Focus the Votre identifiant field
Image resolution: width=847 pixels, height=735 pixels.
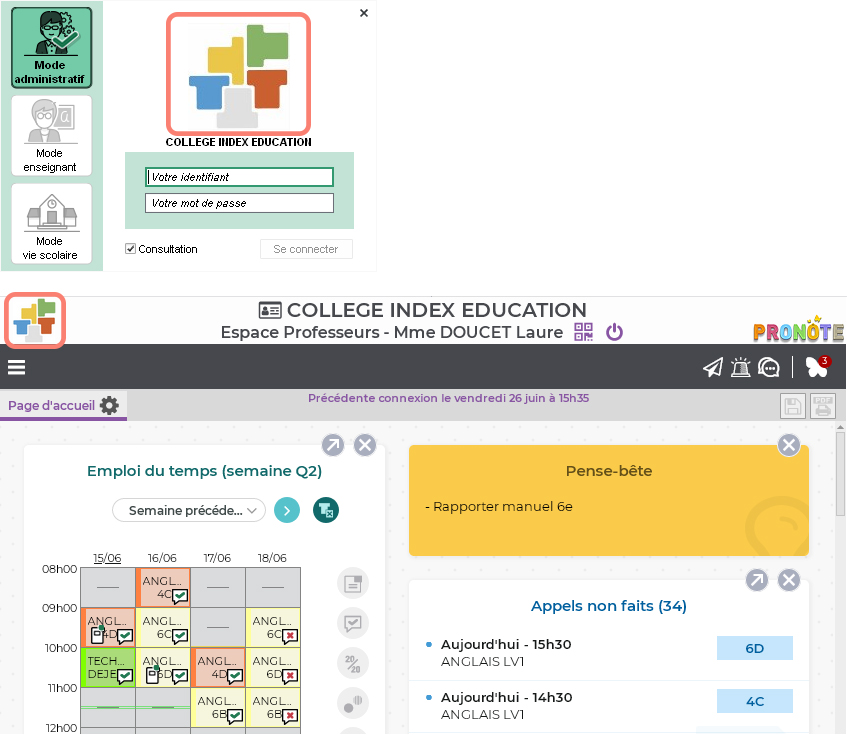coord(239,177)
